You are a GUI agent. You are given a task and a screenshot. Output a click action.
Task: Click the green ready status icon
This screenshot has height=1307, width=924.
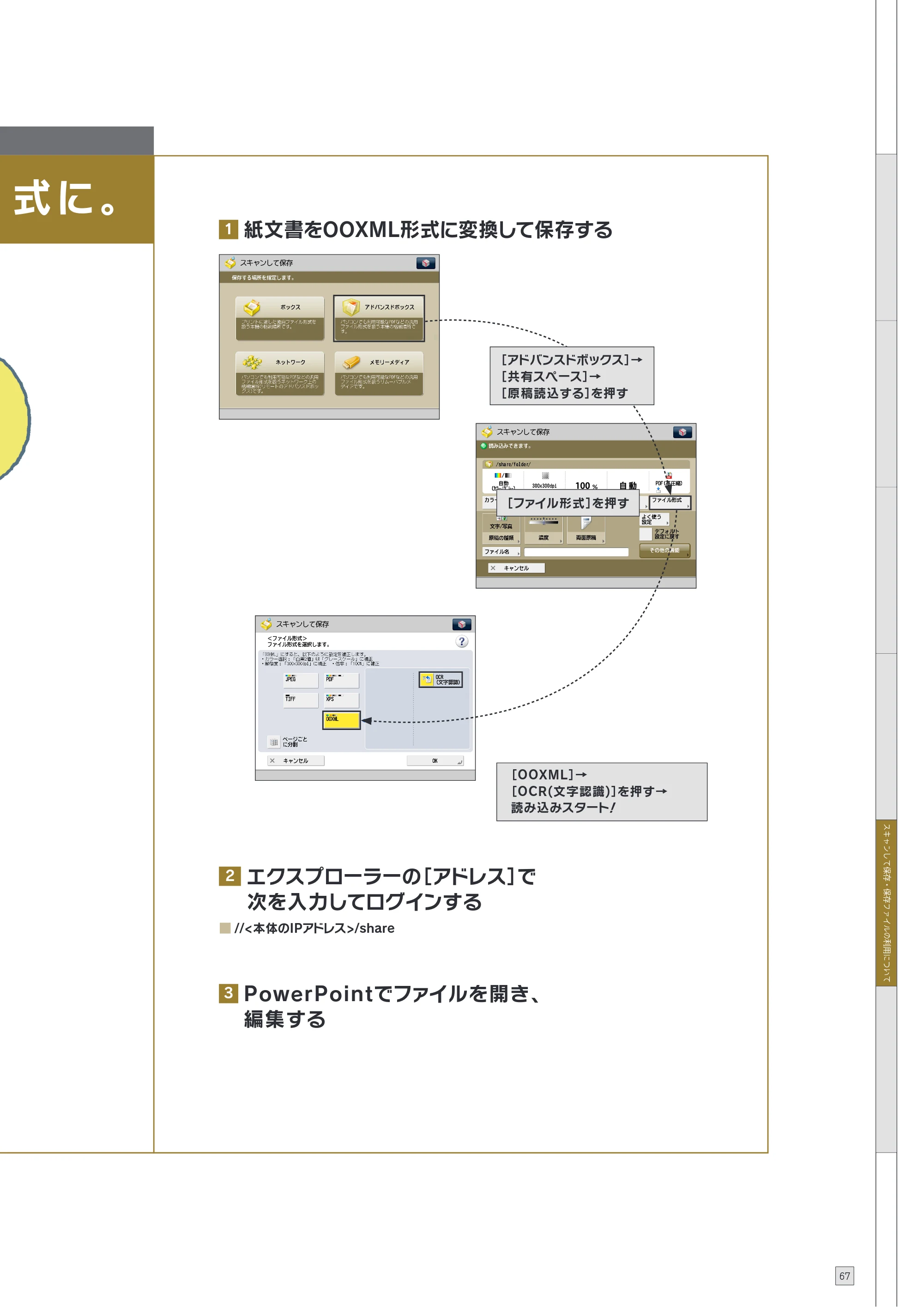tap(483, 446)
